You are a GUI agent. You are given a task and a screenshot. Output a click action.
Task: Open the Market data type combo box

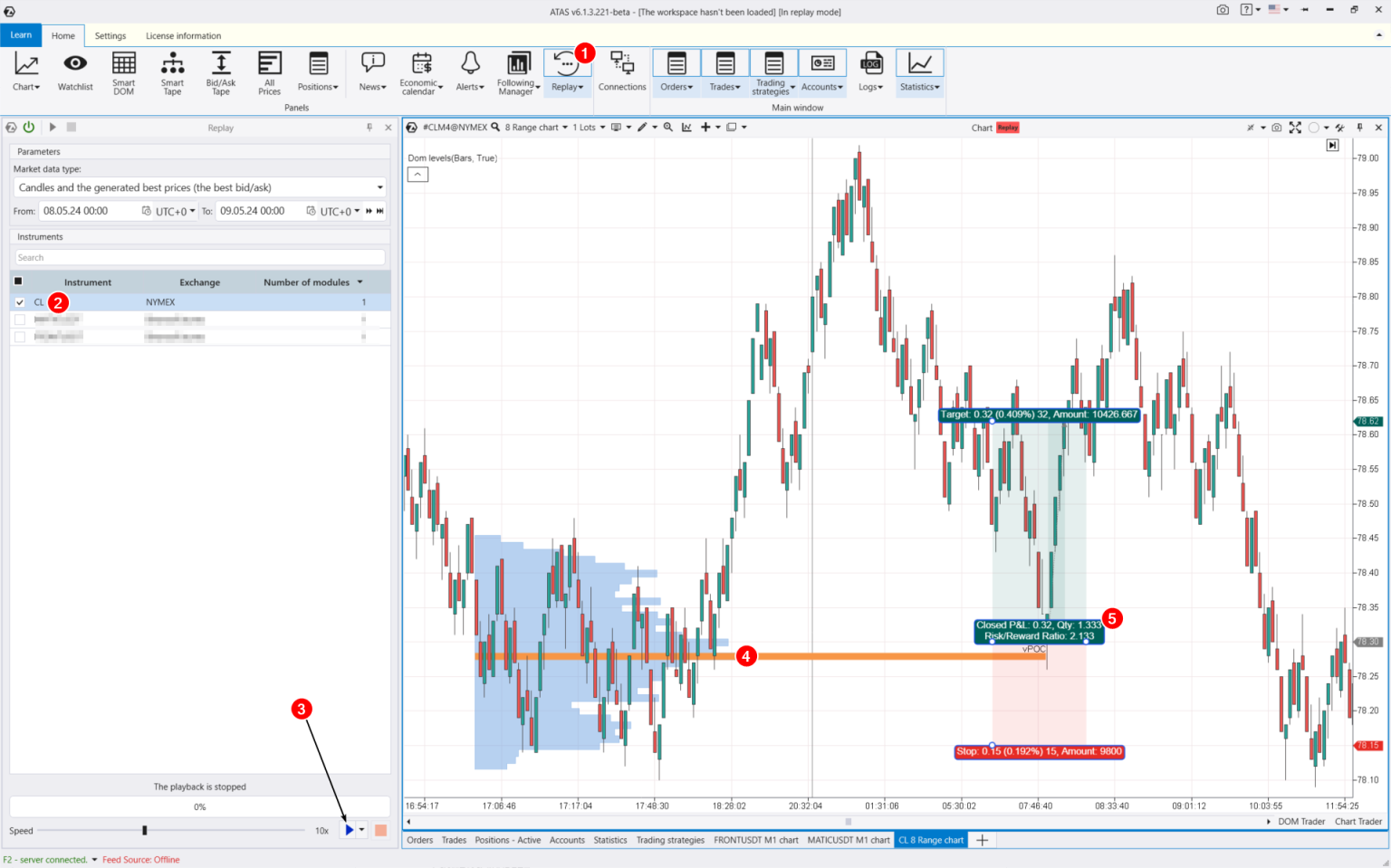[x=199, y=187]
